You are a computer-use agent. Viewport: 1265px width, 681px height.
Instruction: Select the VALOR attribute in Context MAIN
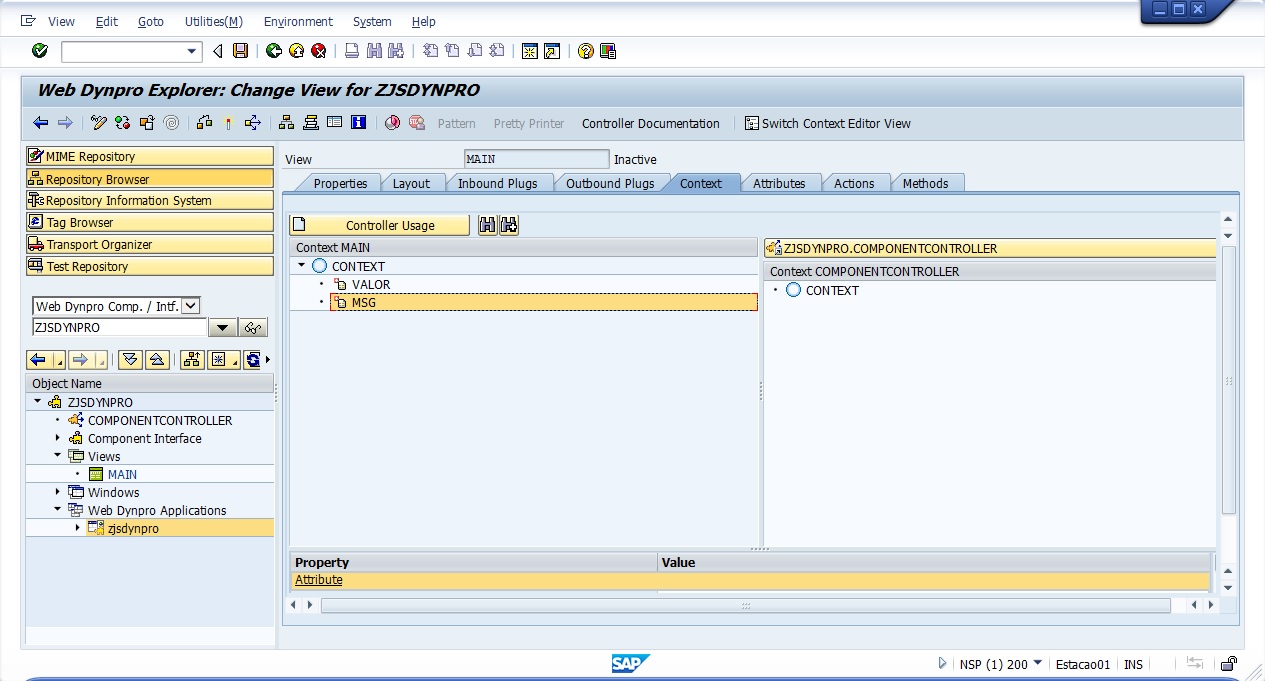370,284
